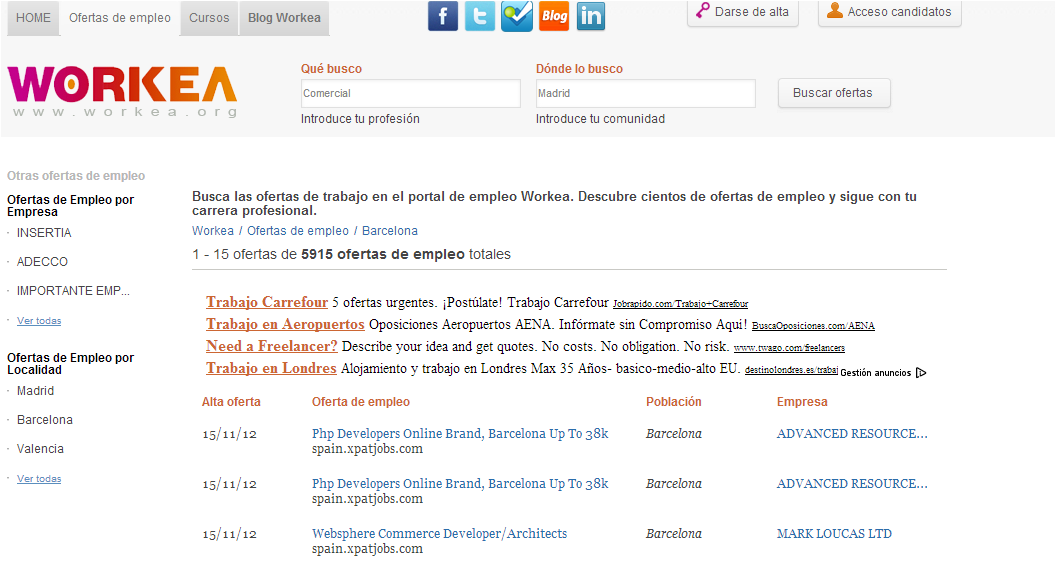
Task: Open the first Php Developers Online Brand offer
Action: 460,434
